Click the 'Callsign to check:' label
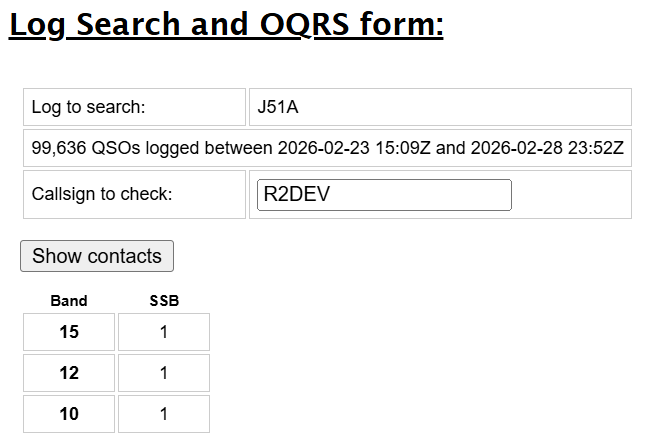 pos(102,194)
